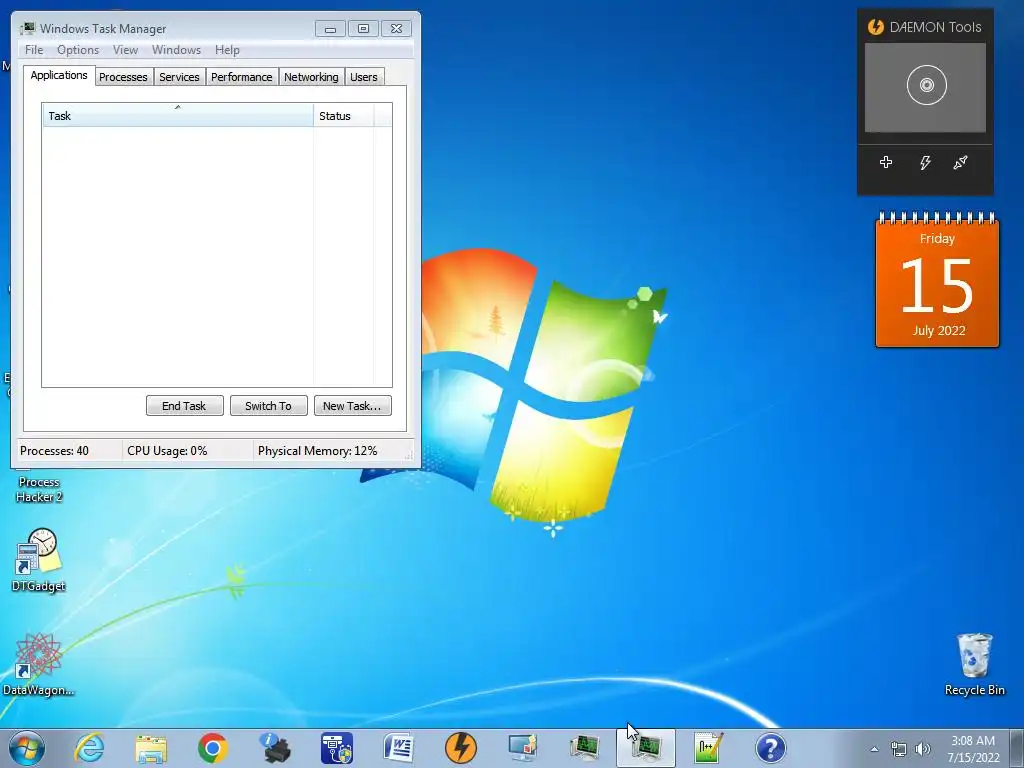Screen dimensions: 1024x768
Task: Open the network status tray icon
Action: tap(899, 749)
